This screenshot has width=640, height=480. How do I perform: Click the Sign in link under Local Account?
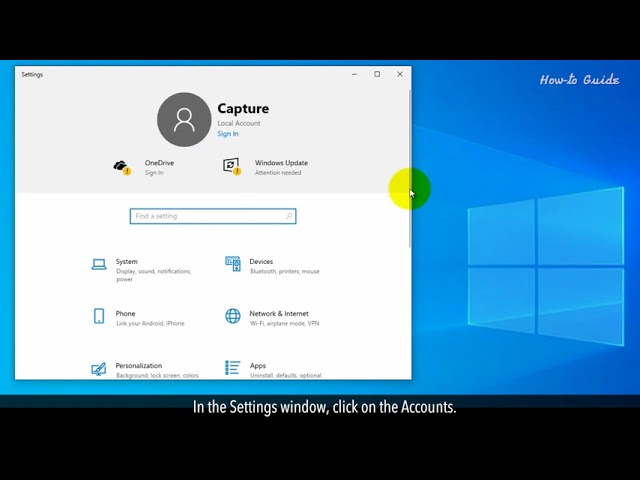pos(228,134)
